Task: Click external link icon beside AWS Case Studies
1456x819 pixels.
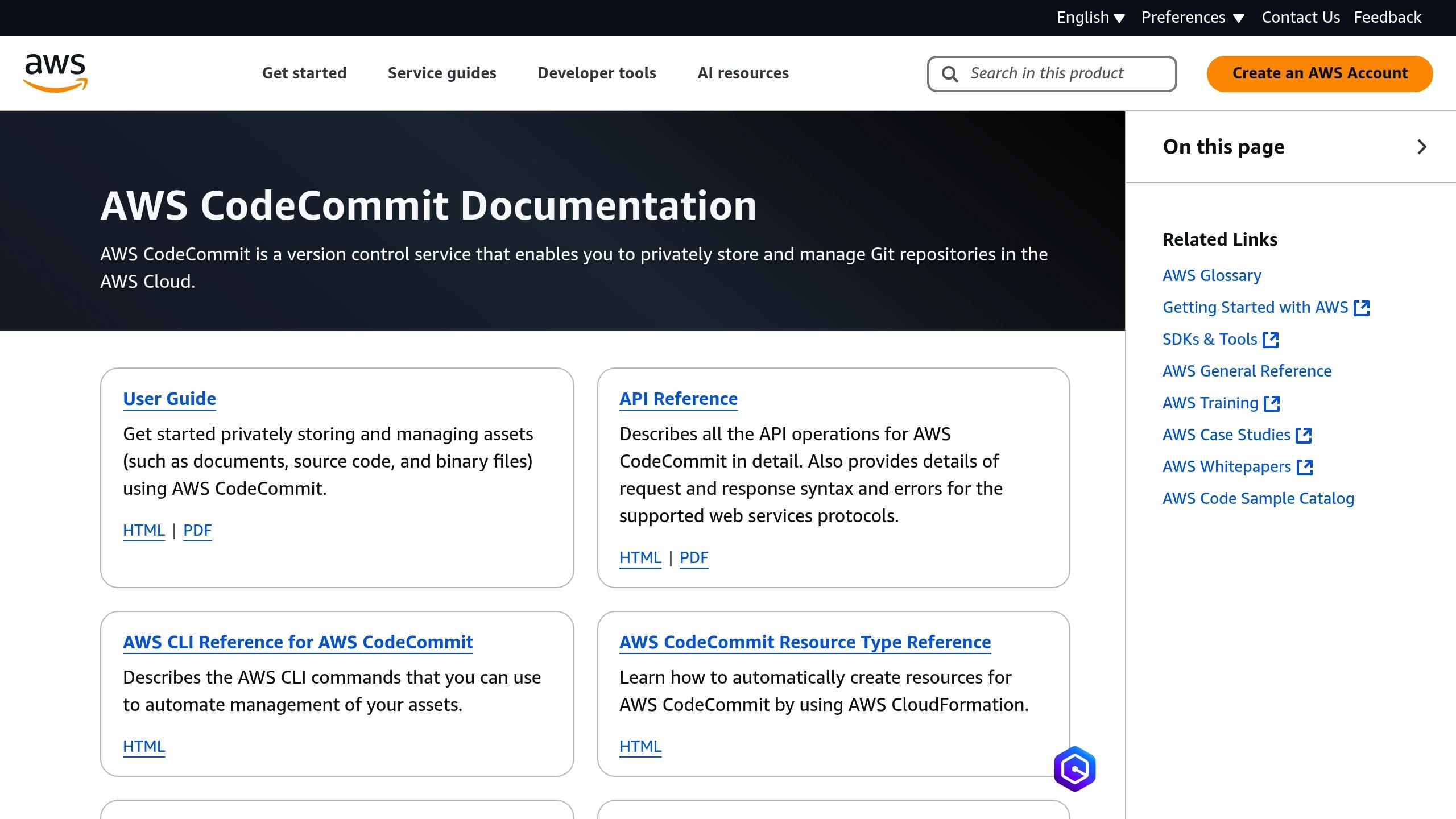Action: [1304, 435]
